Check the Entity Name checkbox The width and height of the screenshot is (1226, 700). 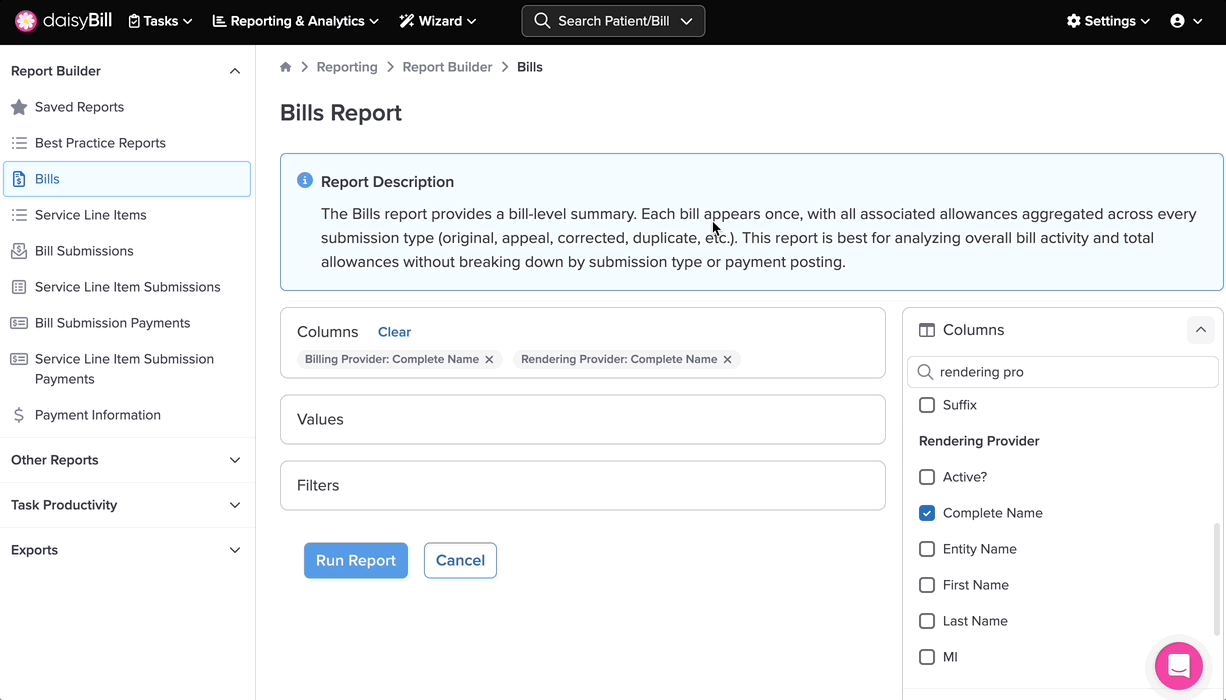(927, 549)
